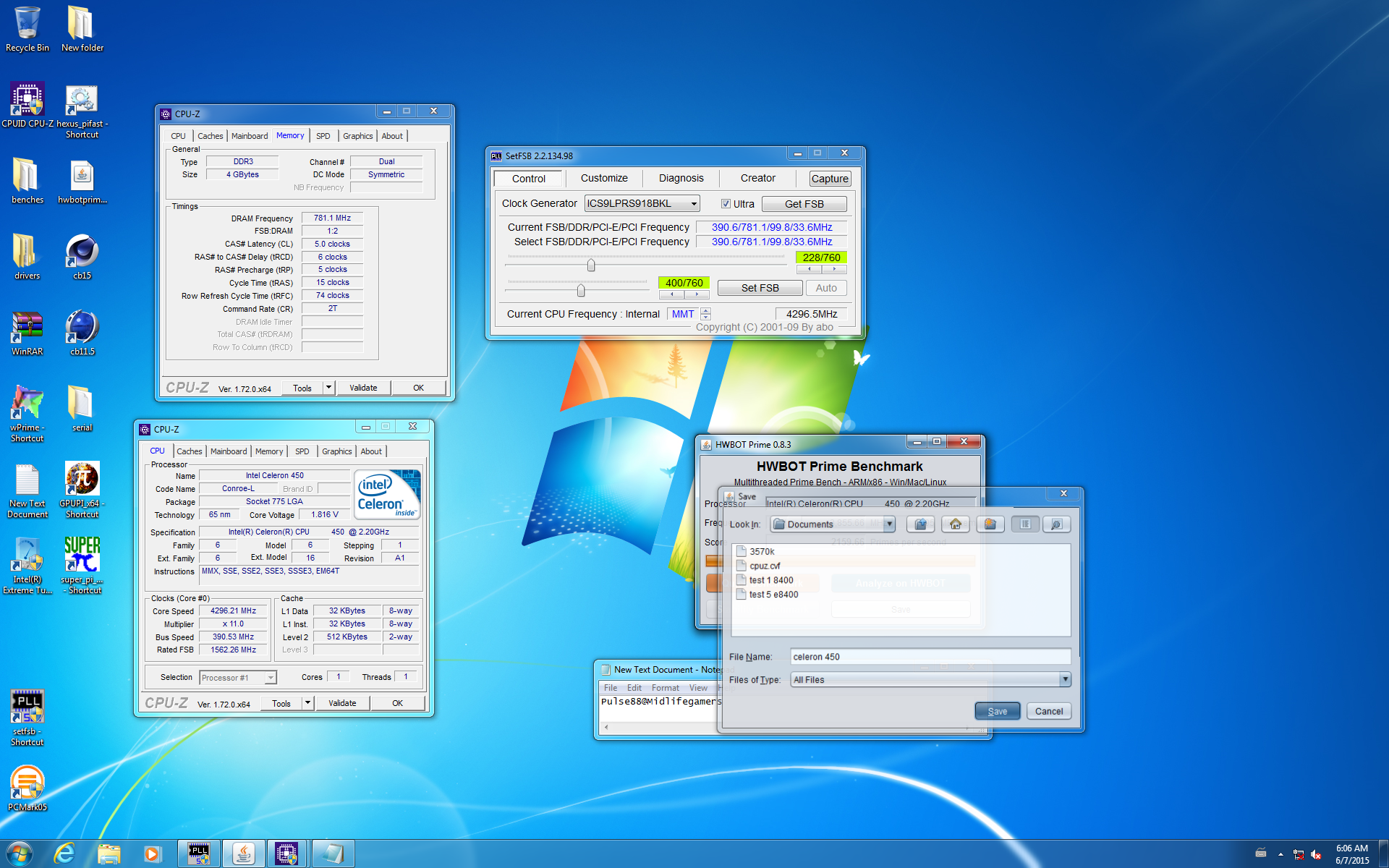This screenshot has height=868, width=1389.
Task: Launch CPUID CPU-Z desktop shortcut
Action: pyautogui.click(x=27, y=105)
